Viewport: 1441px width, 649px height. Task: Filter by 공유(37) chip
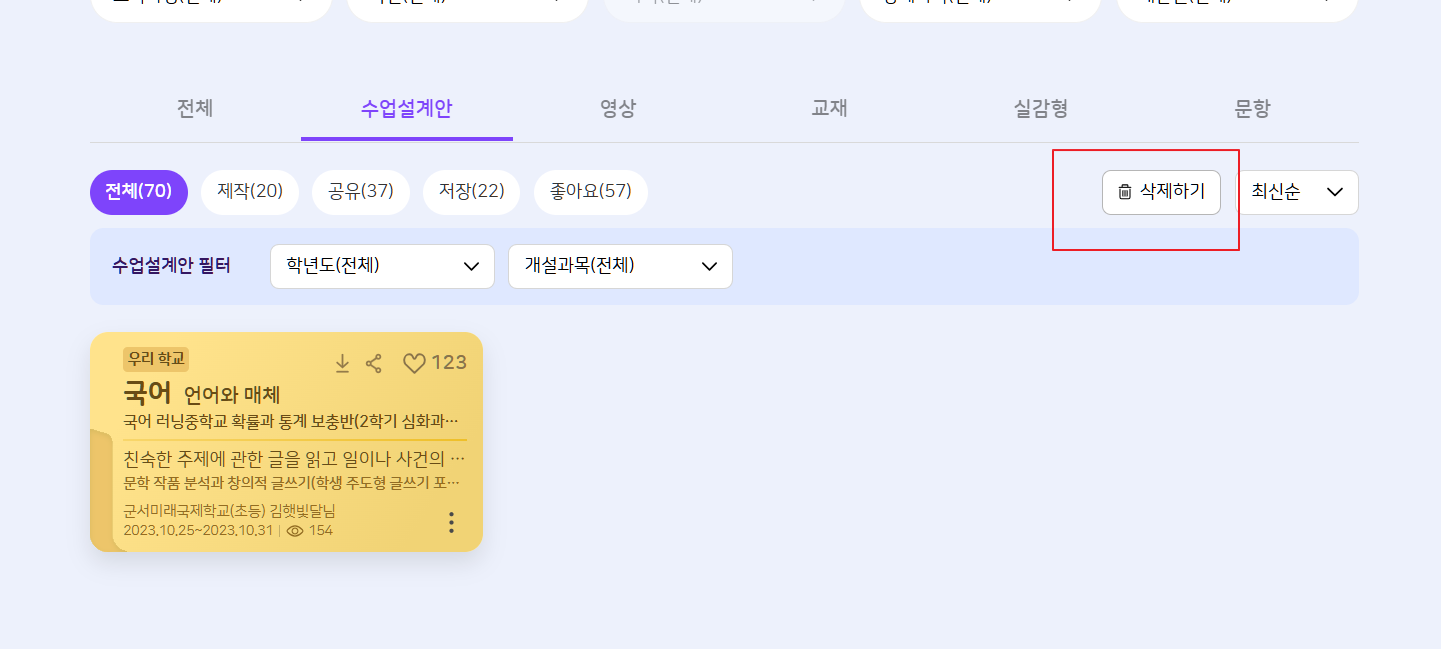361,192
